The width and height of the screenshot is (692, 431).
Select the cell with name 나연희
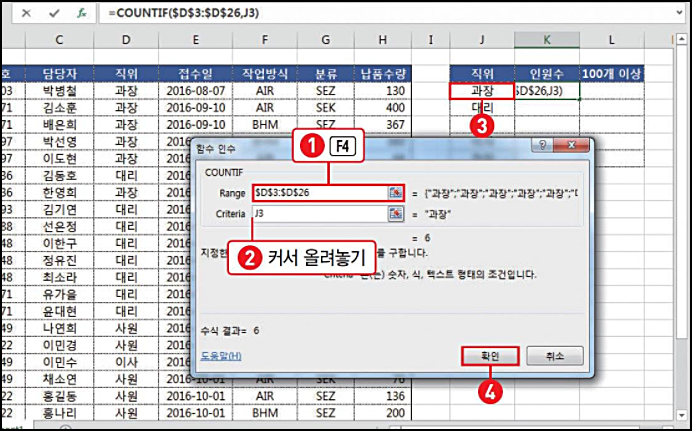pos(59,328)
